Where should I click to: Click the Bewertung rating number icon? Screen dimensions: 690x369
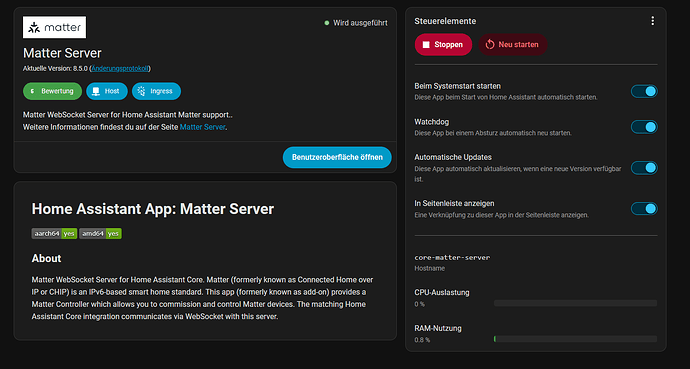click(32, 91)
